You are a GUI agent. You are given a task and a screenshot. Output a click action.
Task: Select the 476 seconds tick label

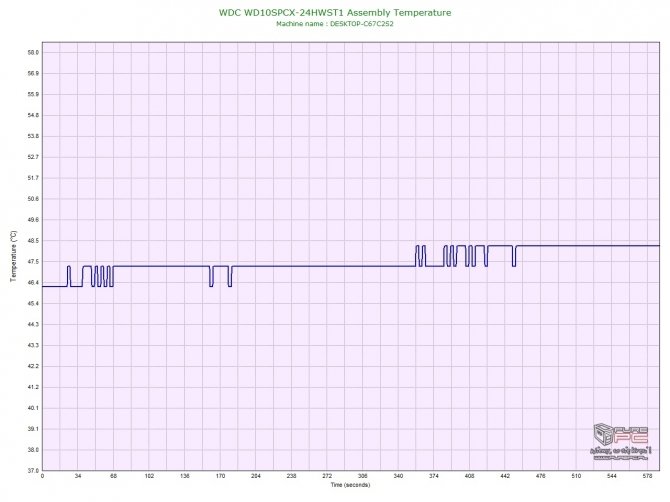tap(541, 476)
